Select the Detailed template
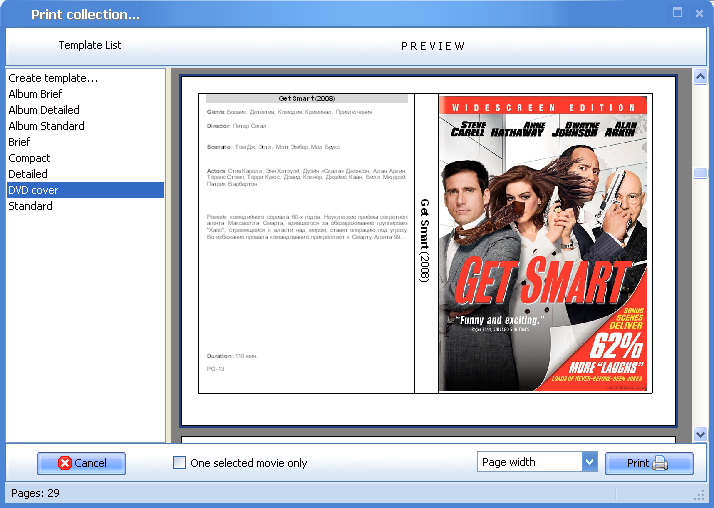The height and width of the screenshot is (508, 714). (85, 174)
